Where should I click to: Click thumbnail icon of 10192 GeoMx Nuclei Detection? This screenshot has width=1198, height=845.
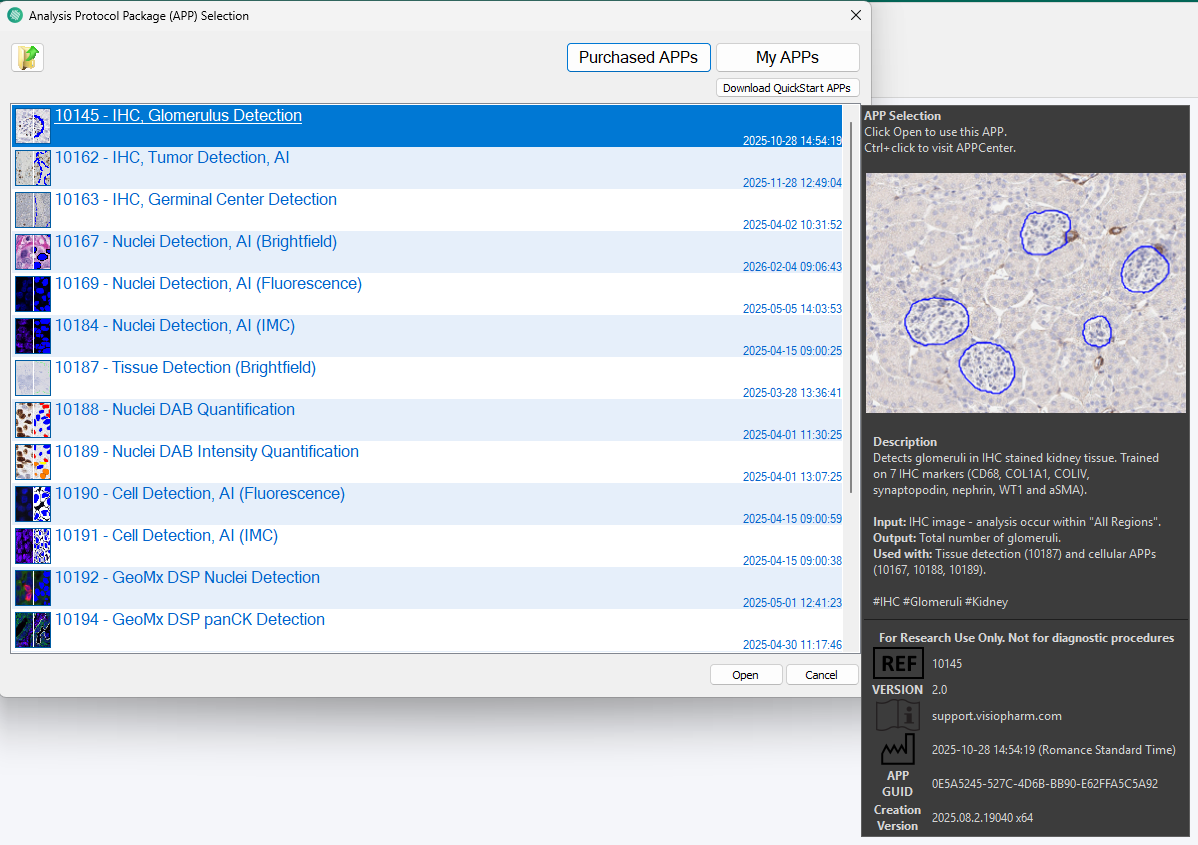tap(33, 588)
